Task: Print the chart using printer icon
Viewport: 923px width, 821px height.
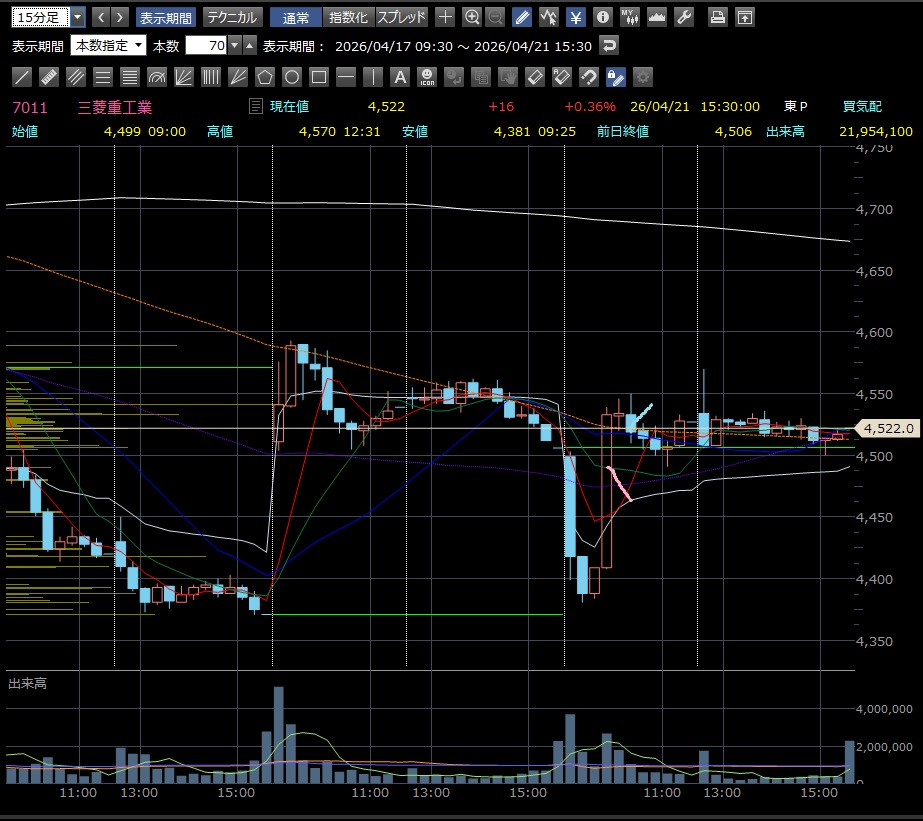Action: click(x=717, y=17)
